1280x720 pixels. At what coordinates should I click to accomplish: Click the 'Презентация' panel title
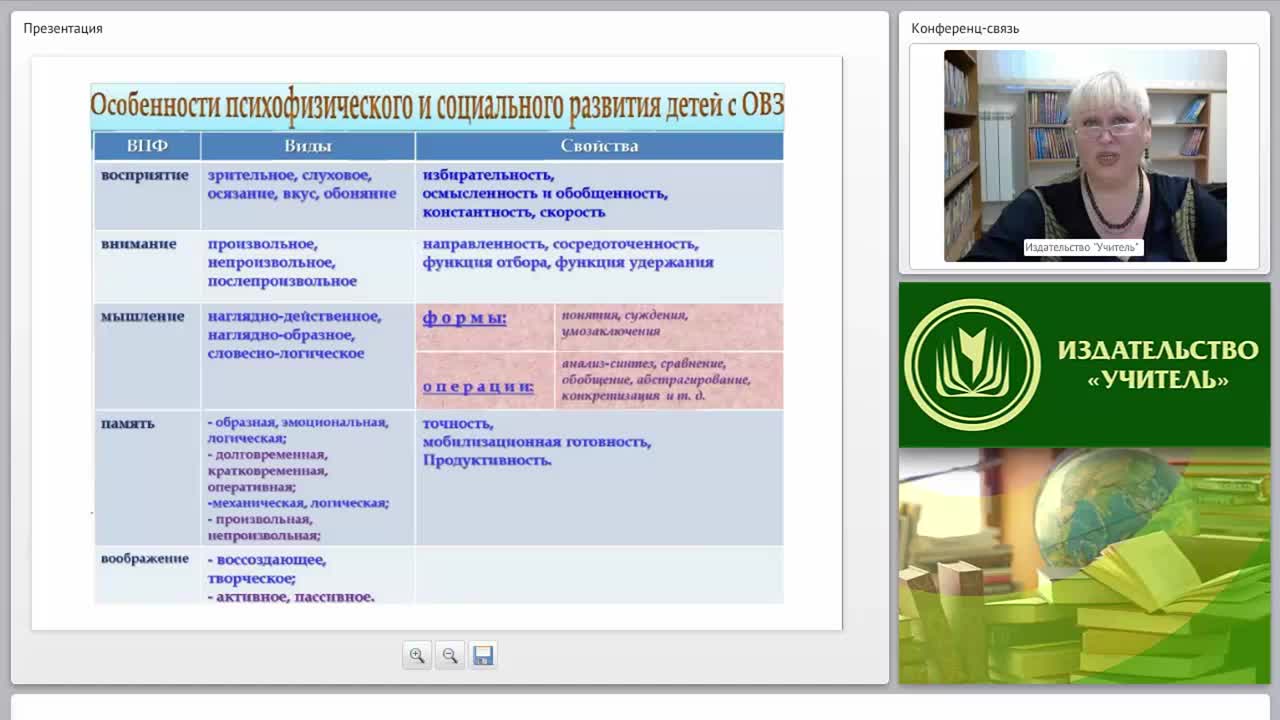(63, 28)
